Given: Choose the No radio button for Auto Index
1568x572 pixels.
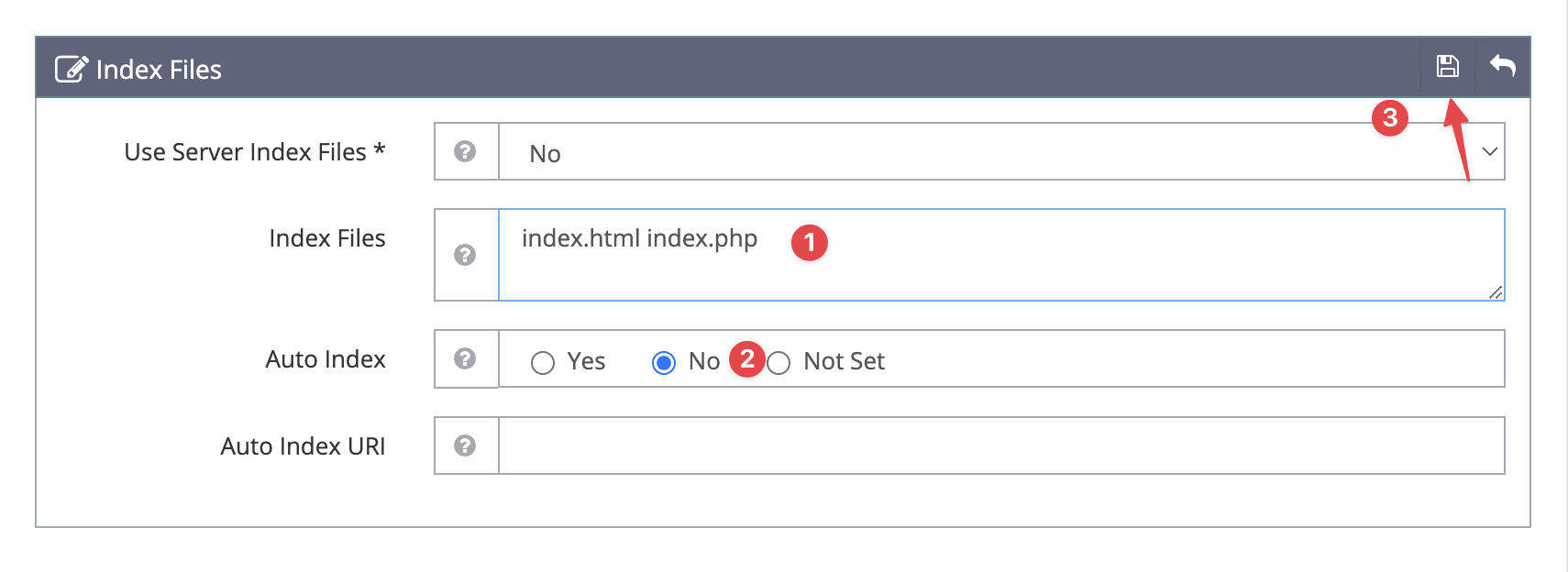Looking at the screenshot, I should point(664,363).
